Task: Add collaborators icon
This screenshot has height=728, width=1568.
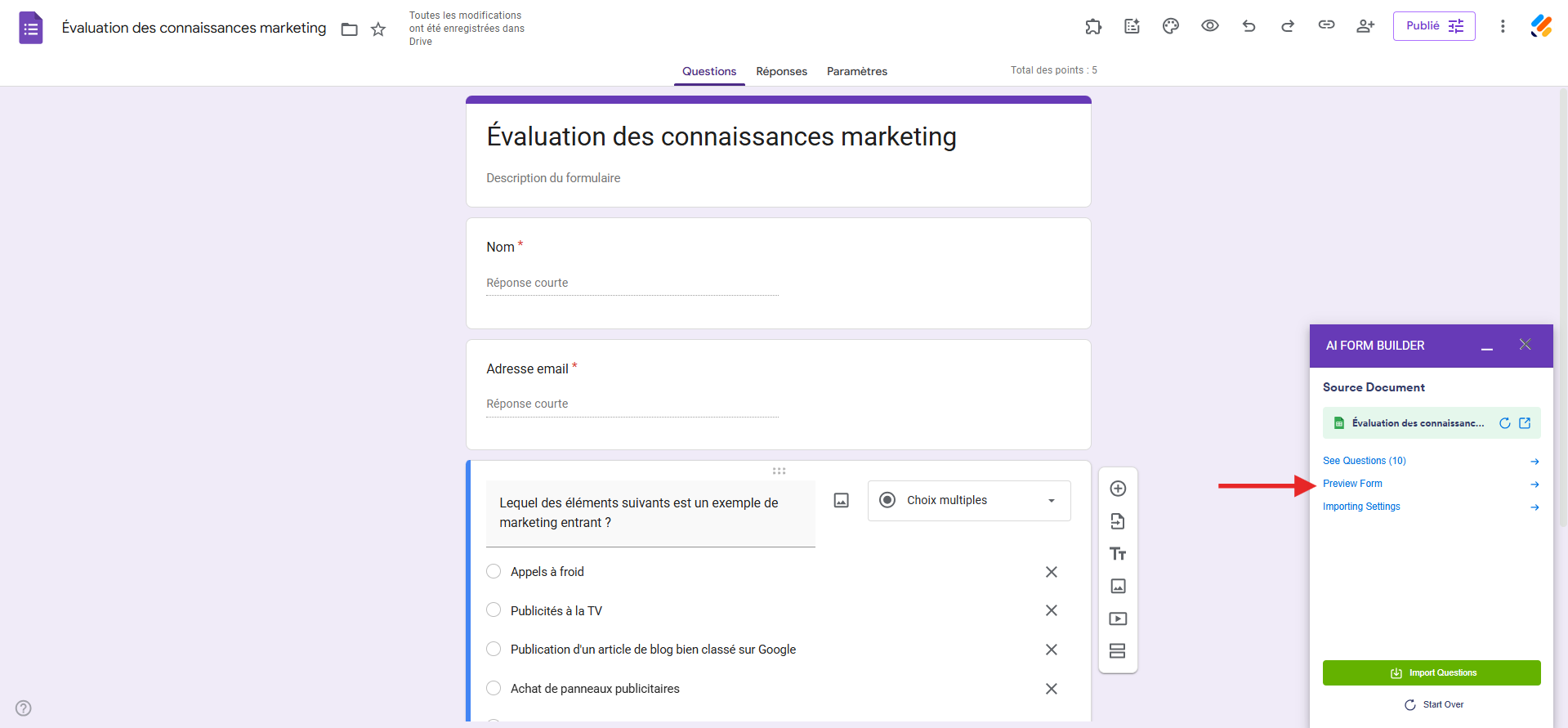Action: pyautogui.click(x=1365, y=26)
